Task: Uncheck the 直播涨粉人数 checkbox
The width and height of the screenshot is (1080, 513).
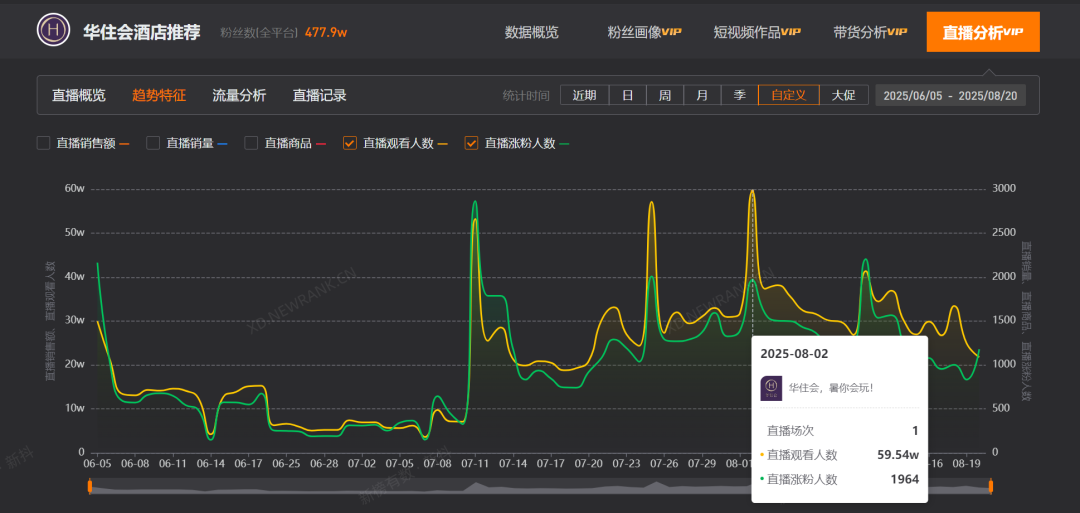Action: [472, 143]
